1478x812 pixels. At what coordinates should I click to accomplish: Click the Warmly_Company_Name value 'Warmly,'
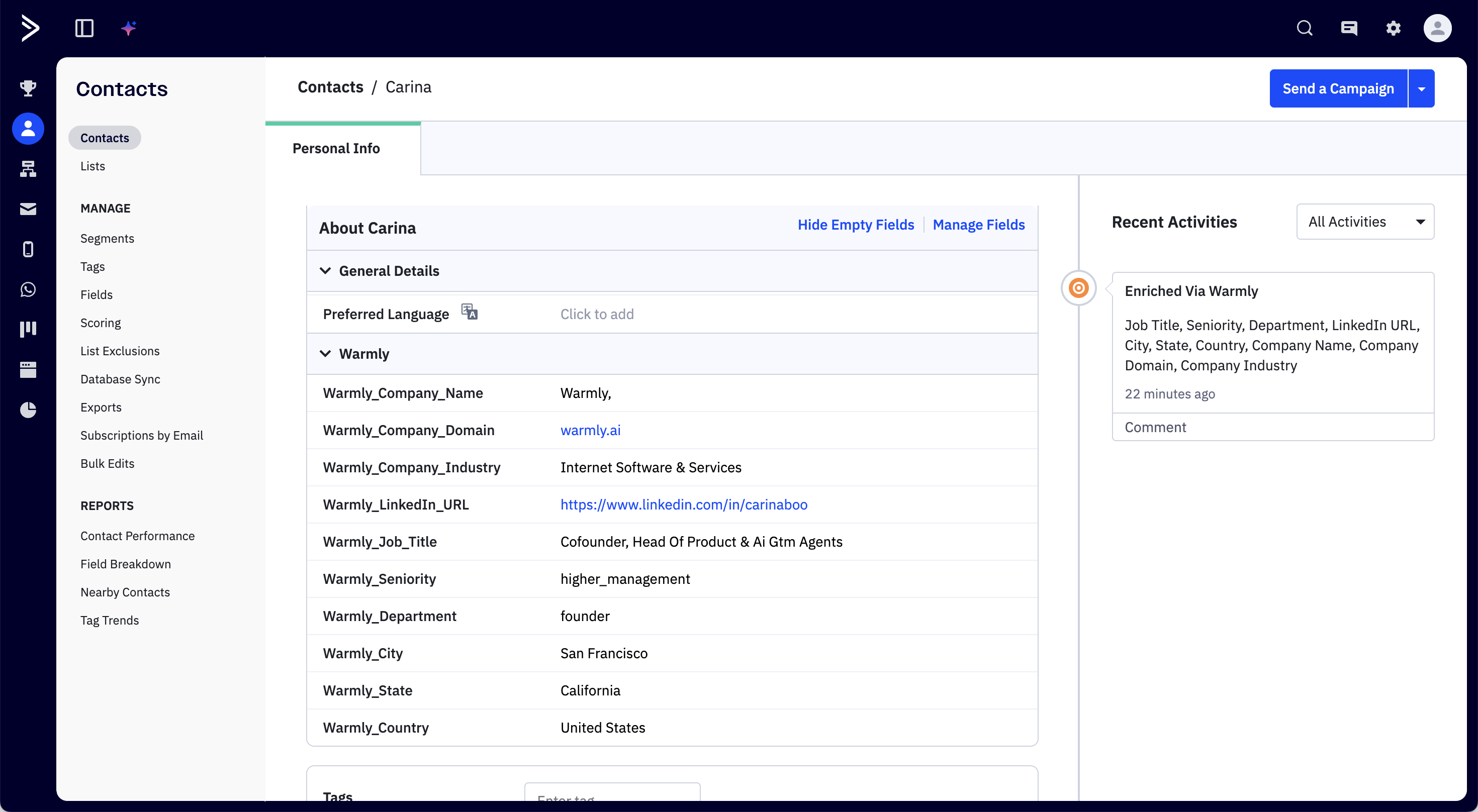click(x=586, y=393)
